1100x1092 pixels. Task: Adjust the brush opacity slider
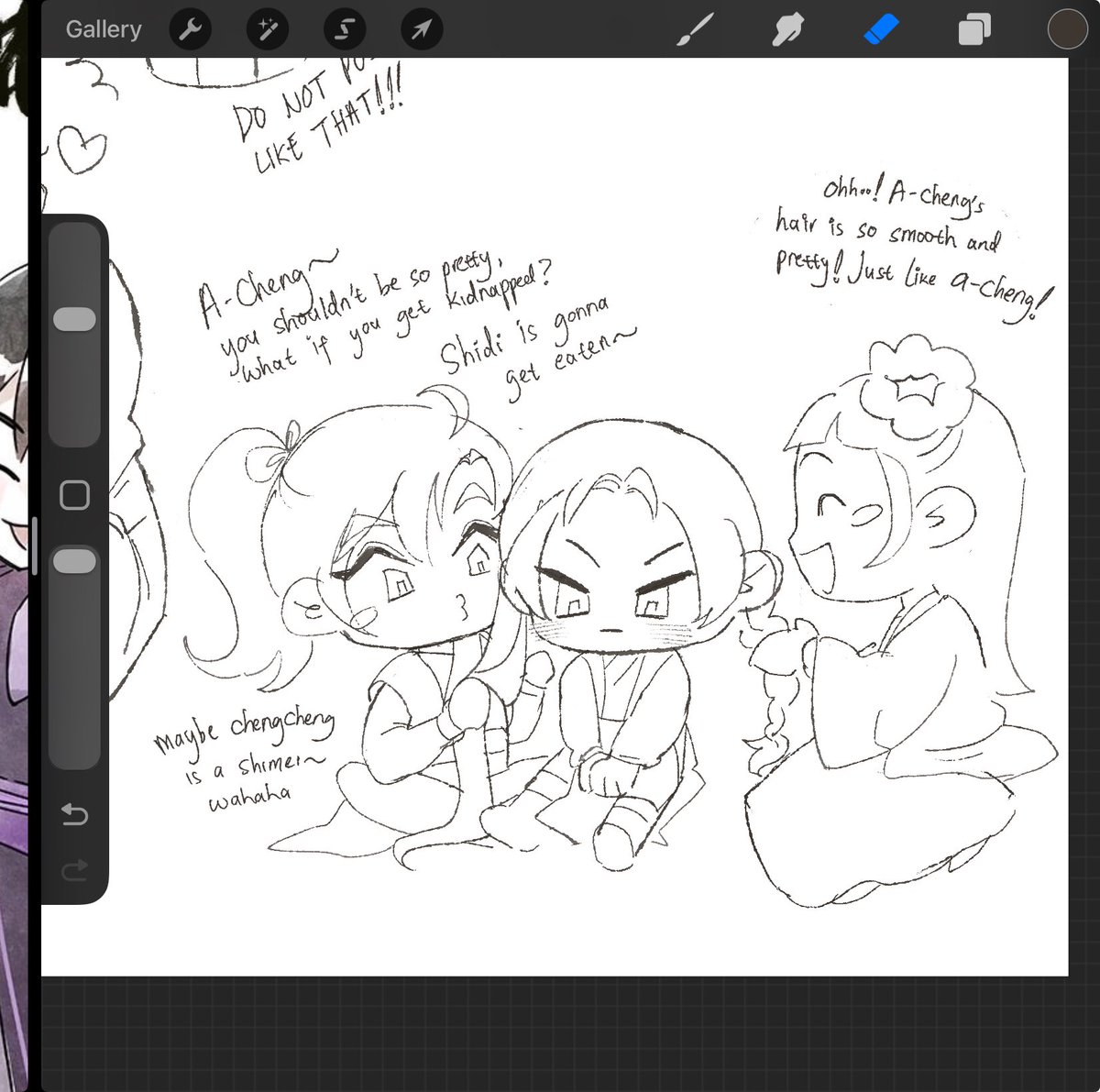(74, 656)
